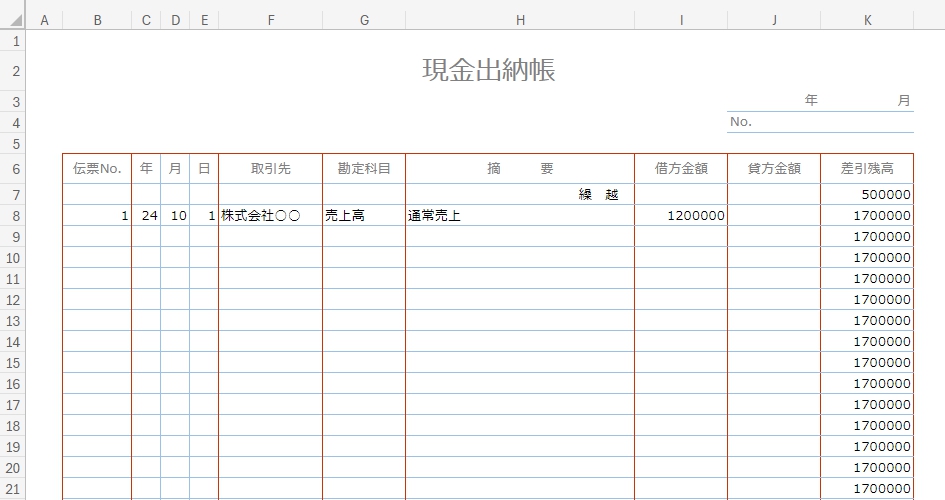This screenshot has width=945, height=500.
Task: Click the select-all corner of the sheet
Action: pyautogui.click(x=14, y=20)
